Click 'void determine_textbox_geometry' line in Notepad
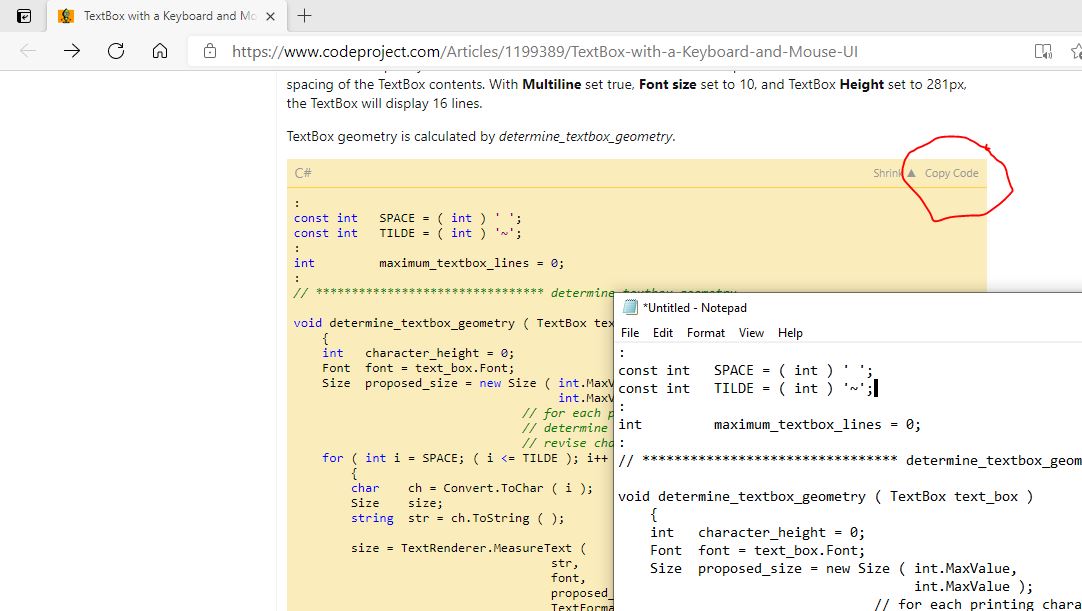 825,496
